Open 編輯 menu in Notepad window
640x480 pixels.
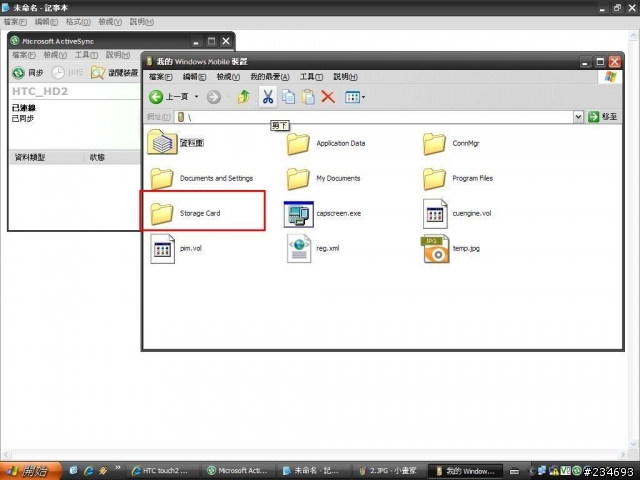[46, 22]
